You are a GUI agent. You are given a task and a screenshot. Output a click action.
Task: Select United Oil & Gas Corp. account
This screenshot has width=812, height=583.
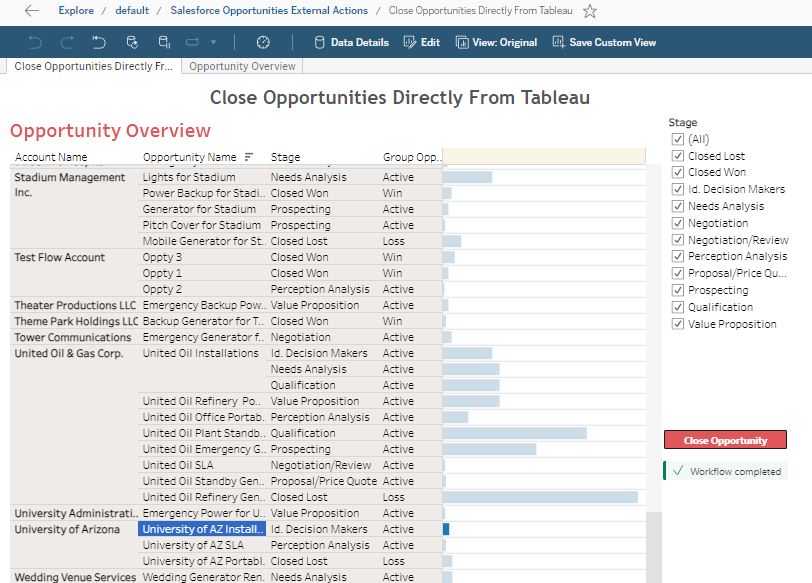(68, 354)
